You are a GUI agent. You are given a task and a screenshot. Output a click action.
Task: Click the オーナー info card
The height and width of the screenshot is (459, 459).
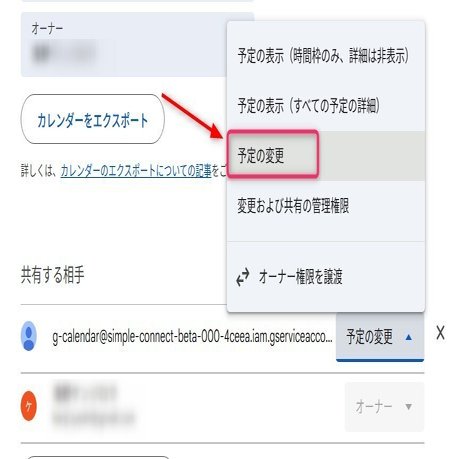coord(123,45)
